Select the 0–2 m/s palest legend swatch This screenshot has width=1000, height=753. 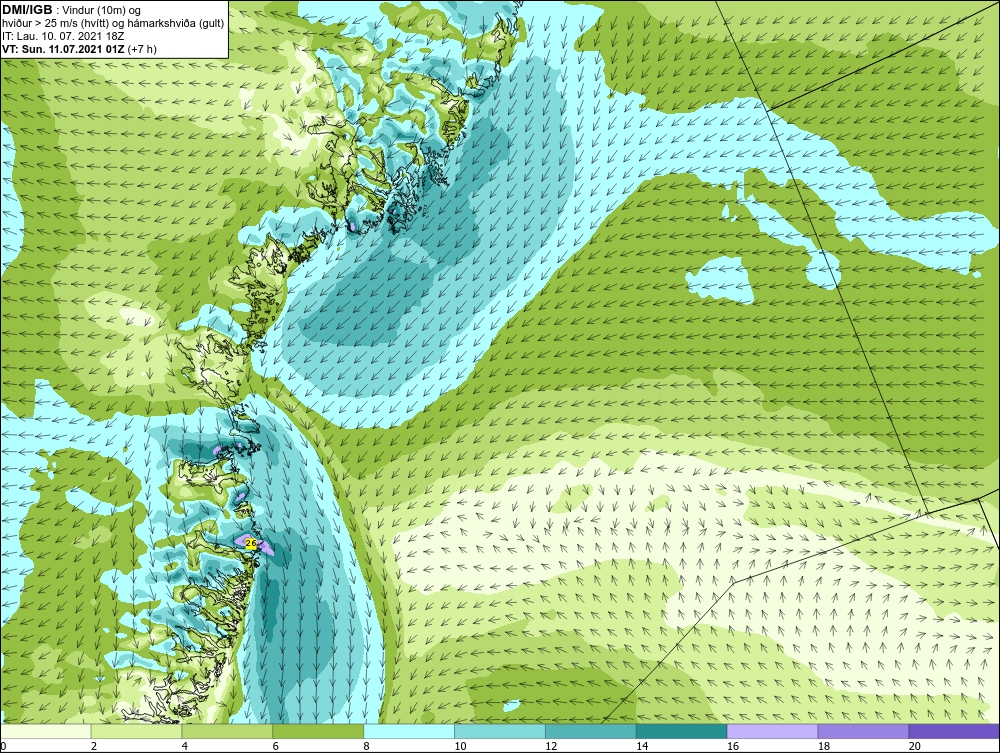coord(46,731)
